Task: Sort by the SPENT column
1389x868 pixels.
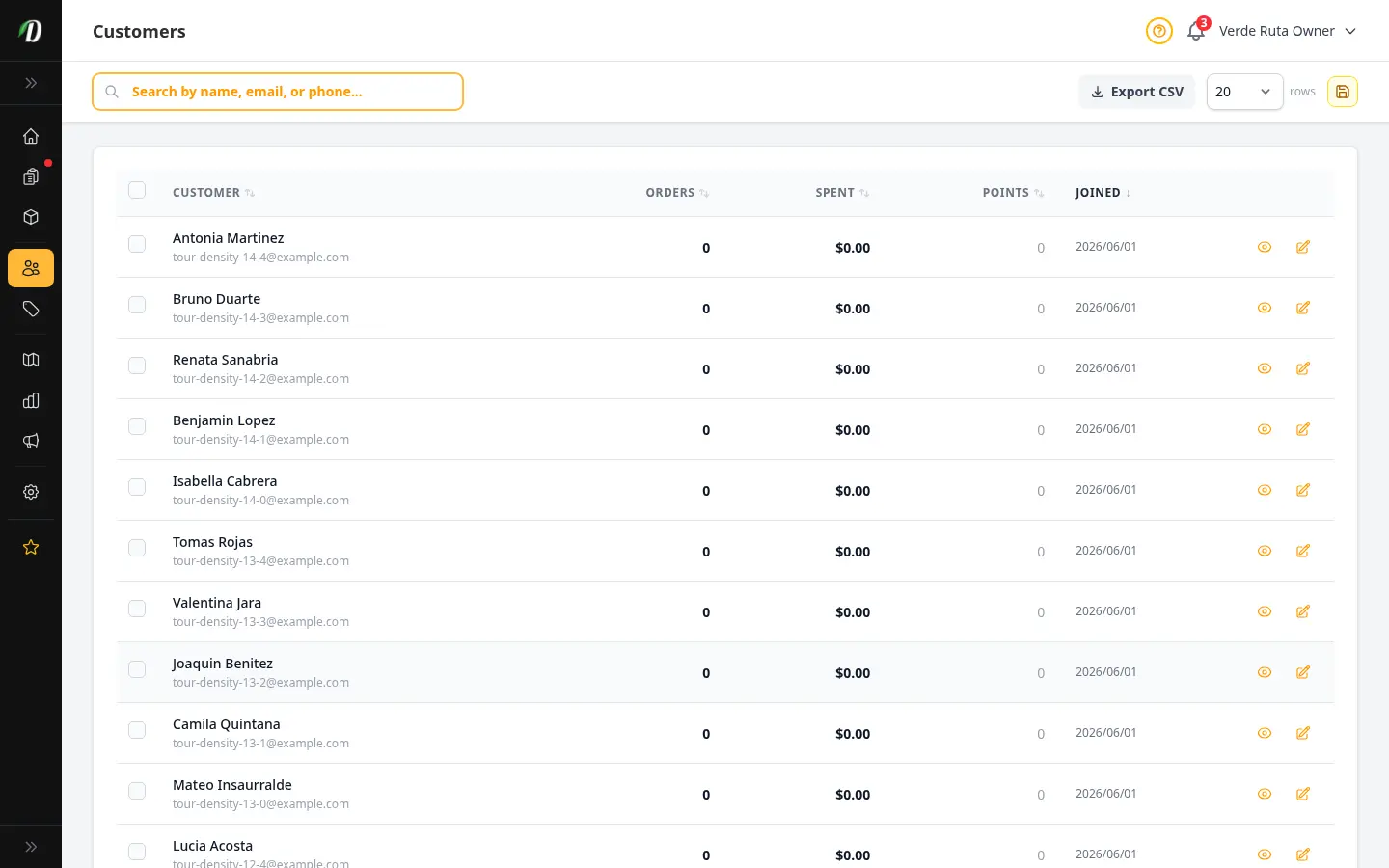Action: click(x=842, y=193)
